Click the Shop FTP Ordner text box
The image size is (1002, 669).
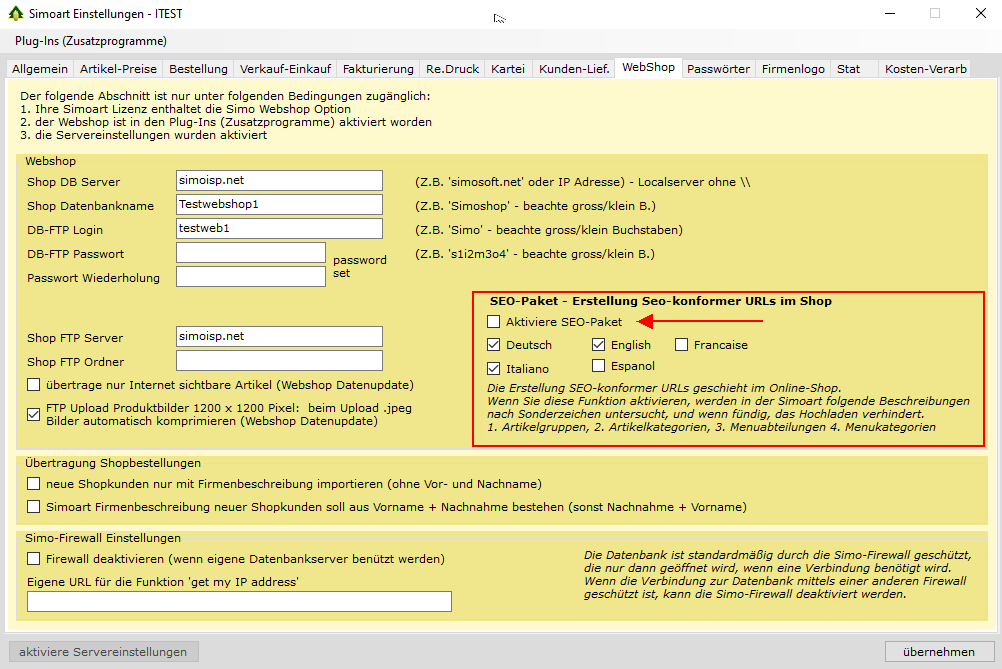279,361
